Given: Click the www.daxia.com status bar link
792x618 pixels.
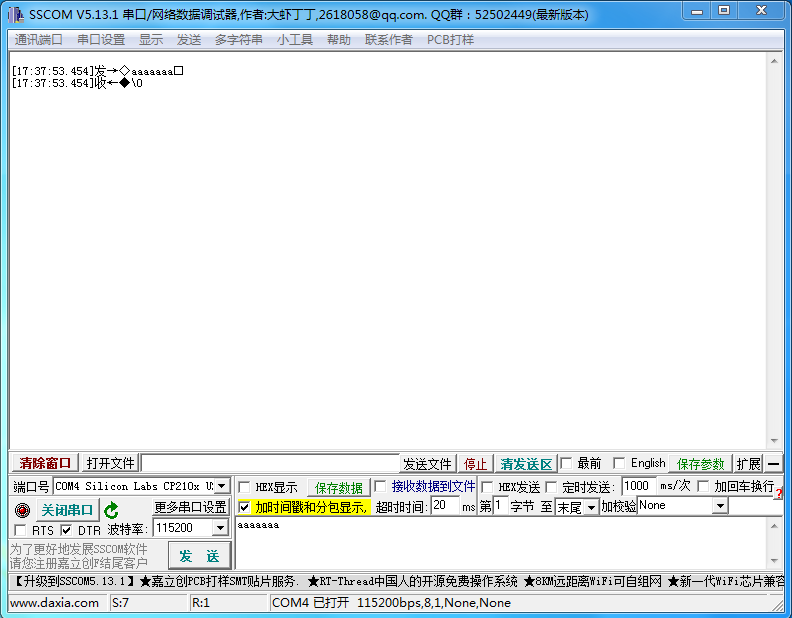Looking at the screenshot, I should click(54, 603).
